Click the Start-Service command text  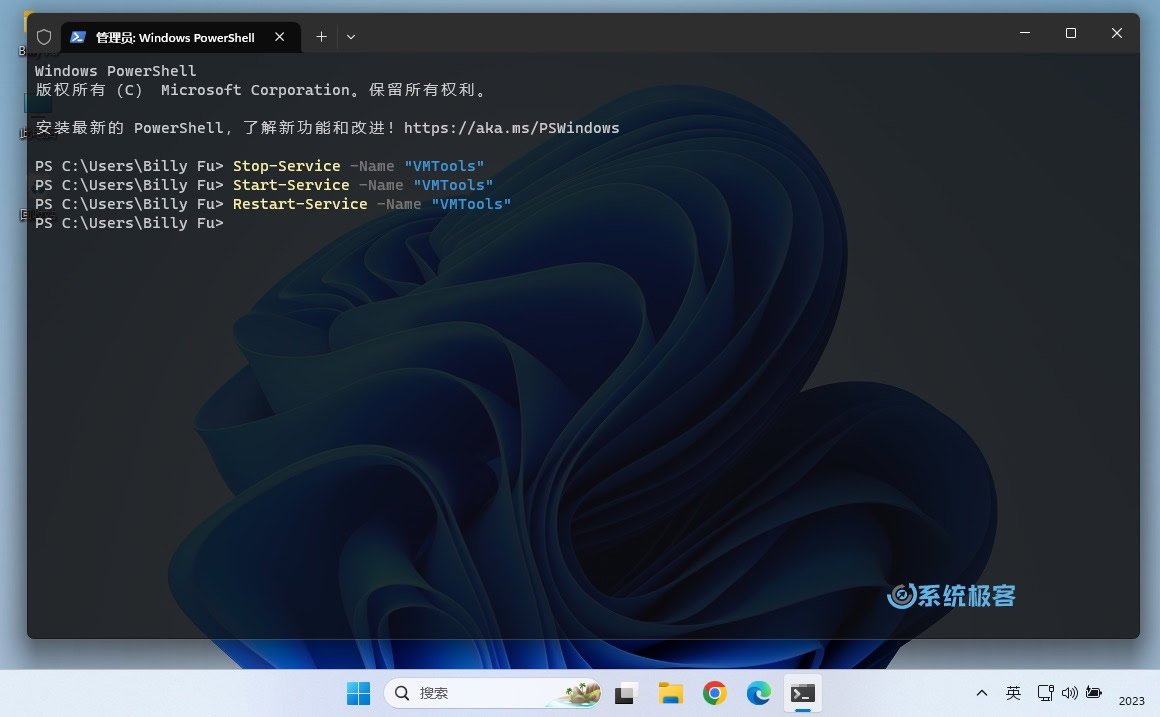[x=291, y=185]
